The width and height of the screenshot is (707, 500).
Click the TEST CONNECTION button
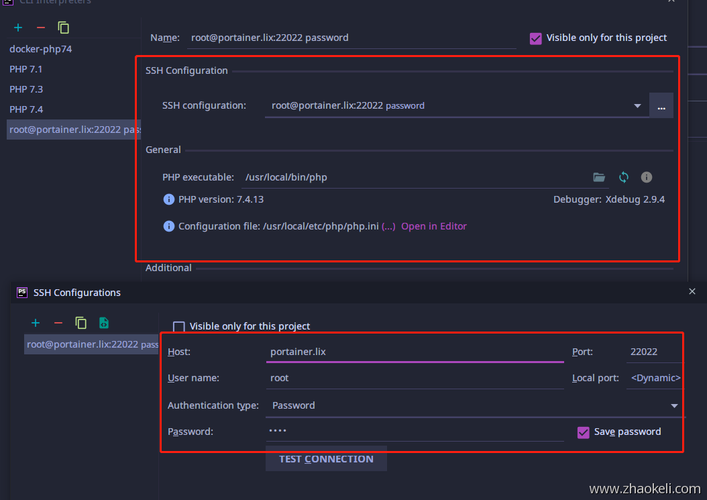click(326, 459)
